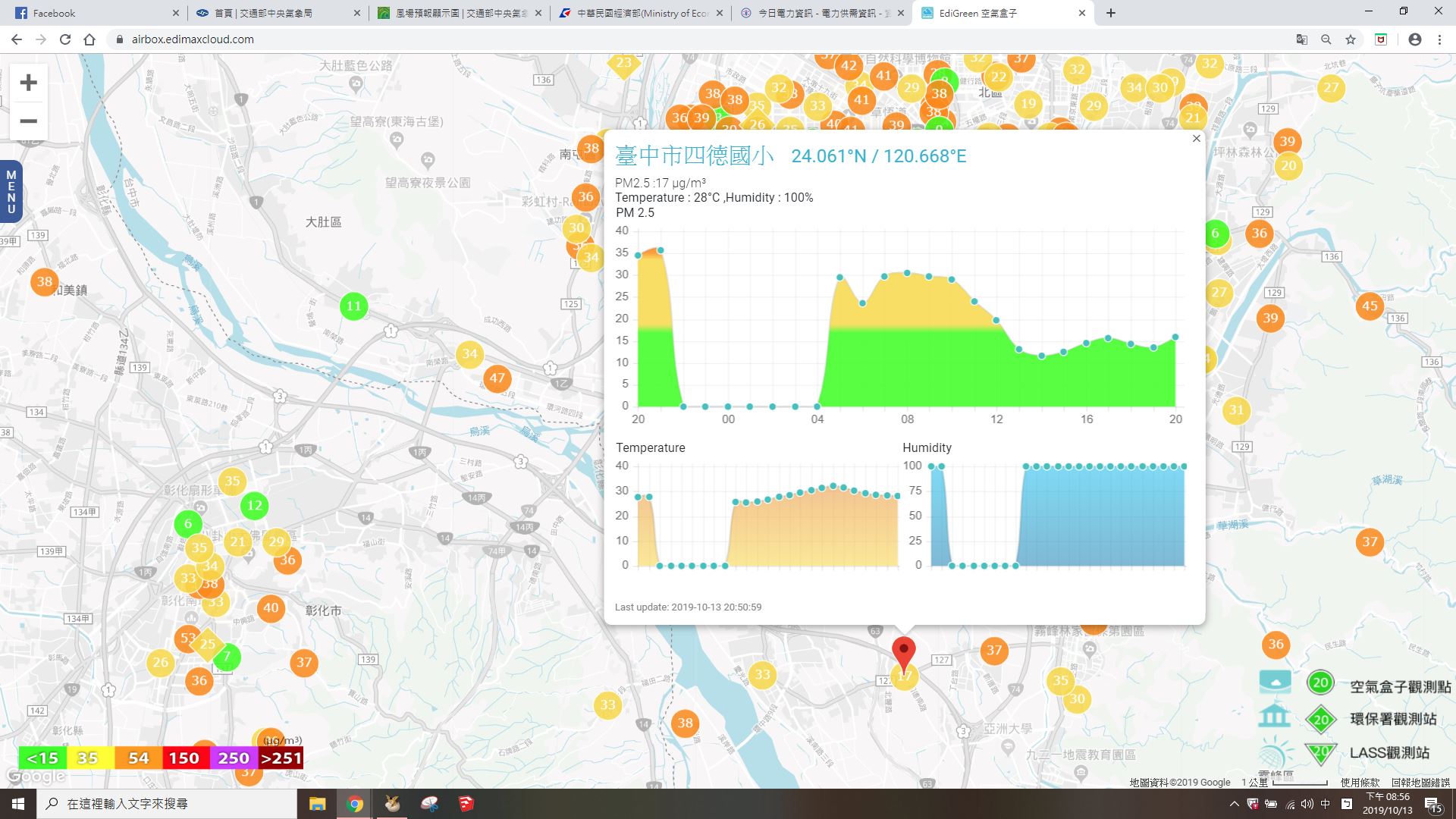Click the 空氣盒子觀測點 circle legend icon
This screenshot has width=1456, height=819.
click(1320, 682)
